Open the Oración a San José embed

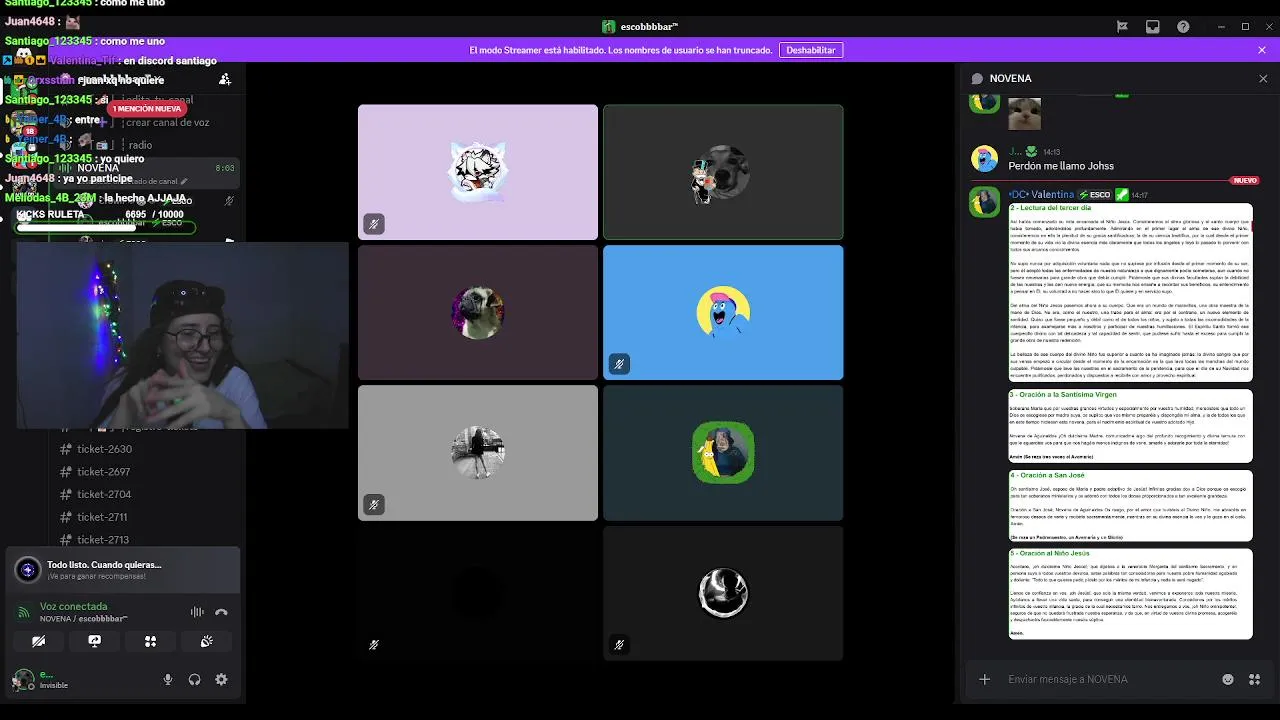pos(1130,506)
